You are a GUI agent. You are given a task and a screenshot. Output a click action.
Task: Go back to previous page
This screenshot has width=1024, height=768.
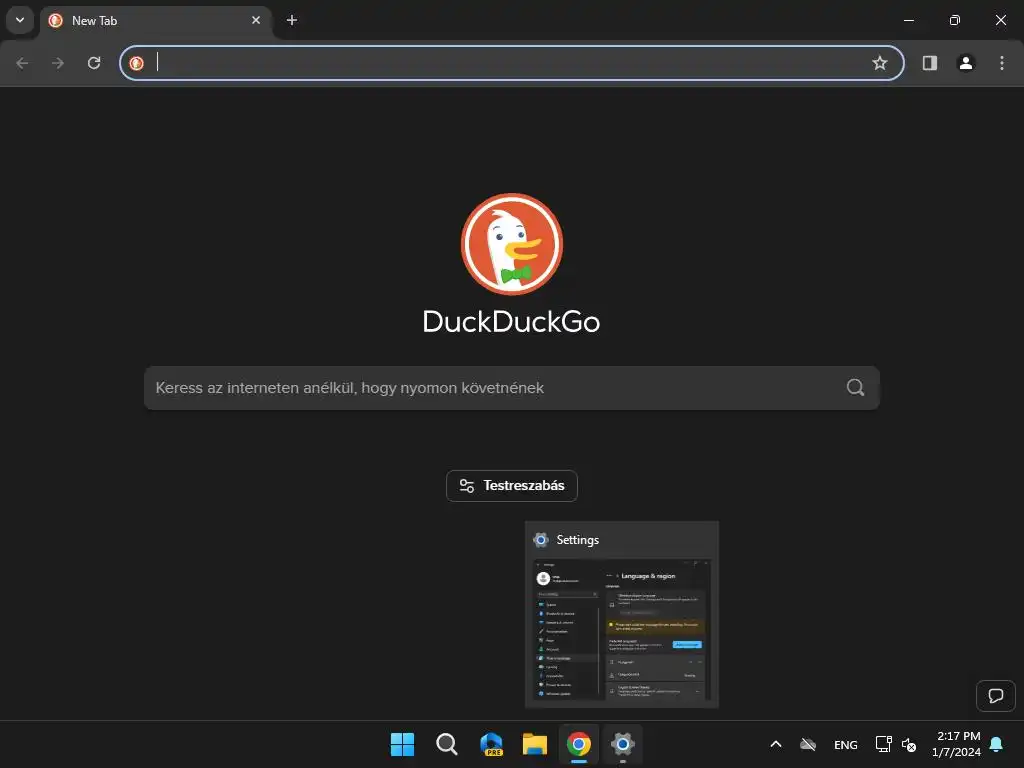22,63
